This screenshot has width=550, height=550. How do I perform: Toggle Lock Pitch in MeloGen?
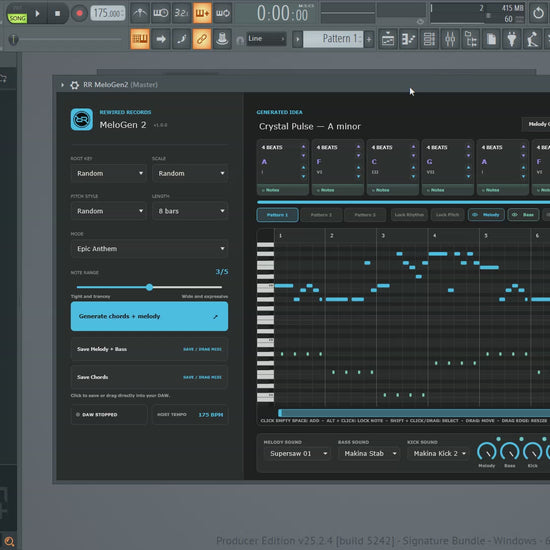click(x=447, y=215)
